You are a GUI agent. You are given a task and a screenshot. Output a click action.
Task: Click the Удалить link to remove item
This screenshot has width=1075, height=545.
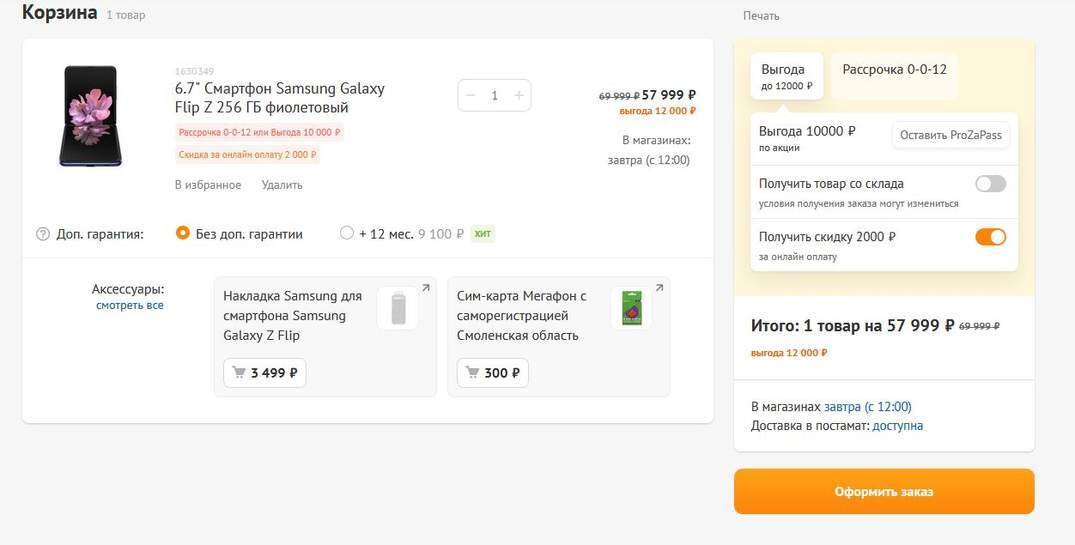coord(282,185)
